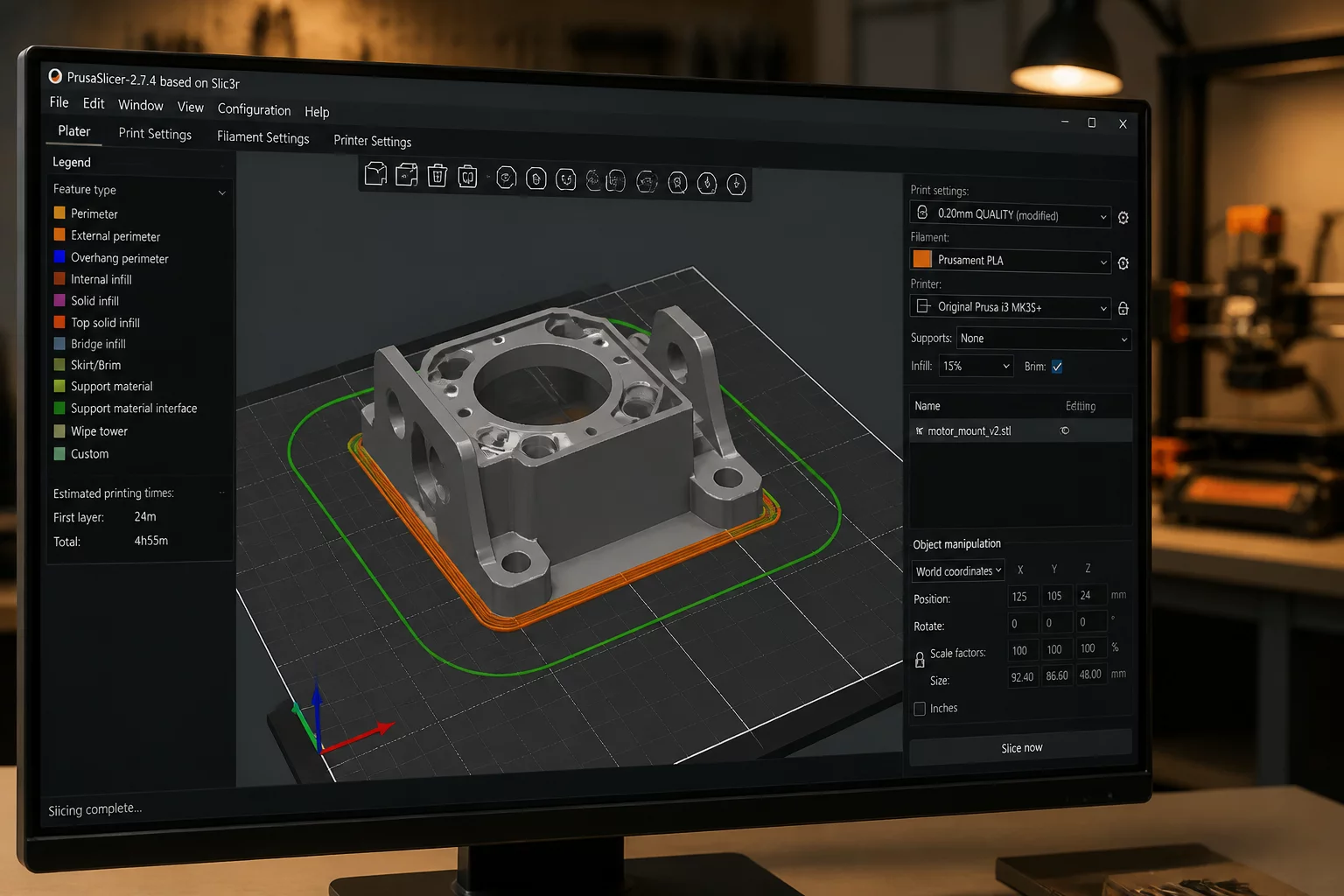Enable the Inches checkbox
Screen dimensions: 1344x896
(920, 709)
